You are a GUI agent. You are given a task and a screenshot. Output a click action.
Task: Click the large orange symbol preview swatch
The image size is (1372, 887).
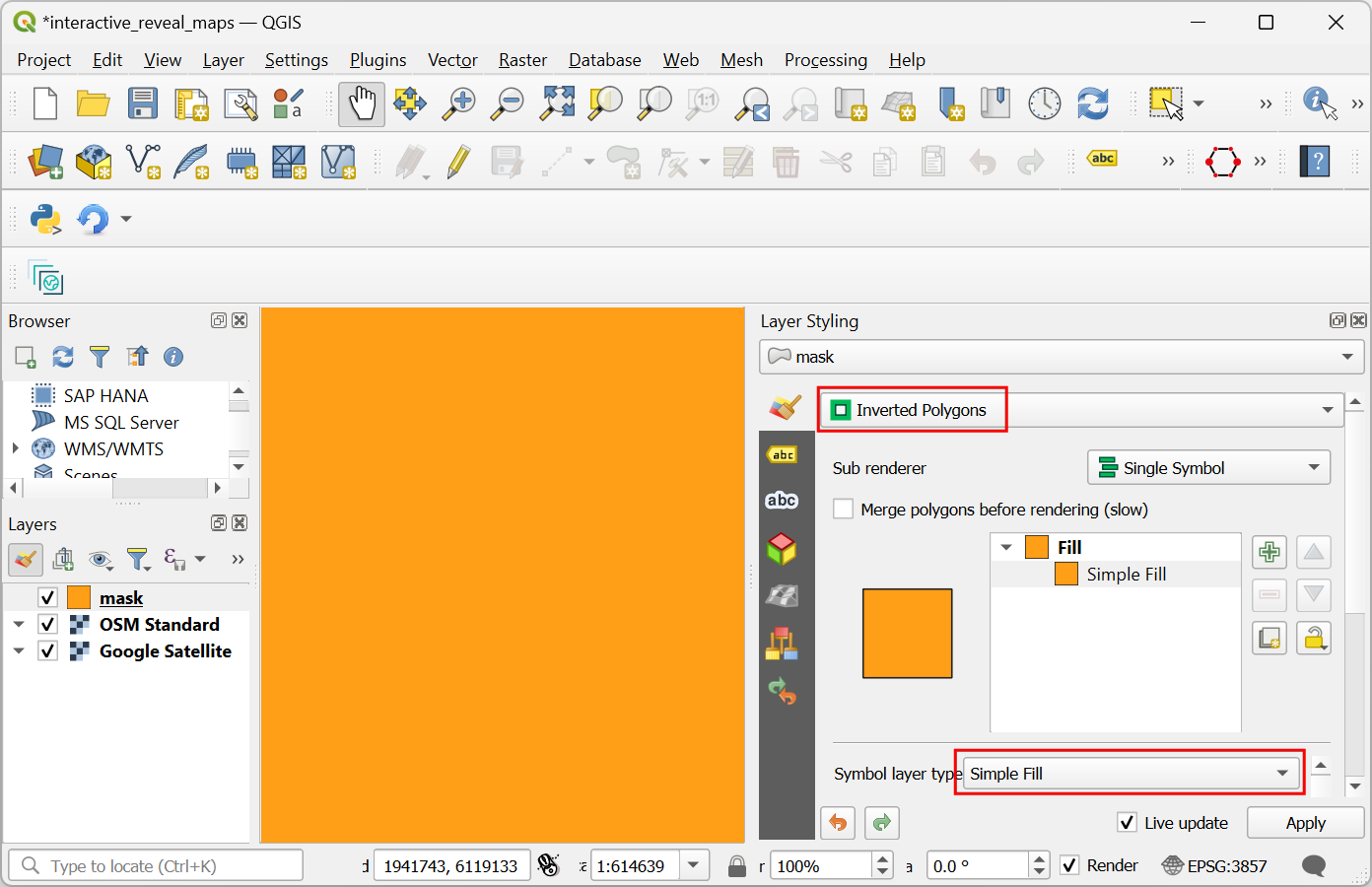pos(907,634)
